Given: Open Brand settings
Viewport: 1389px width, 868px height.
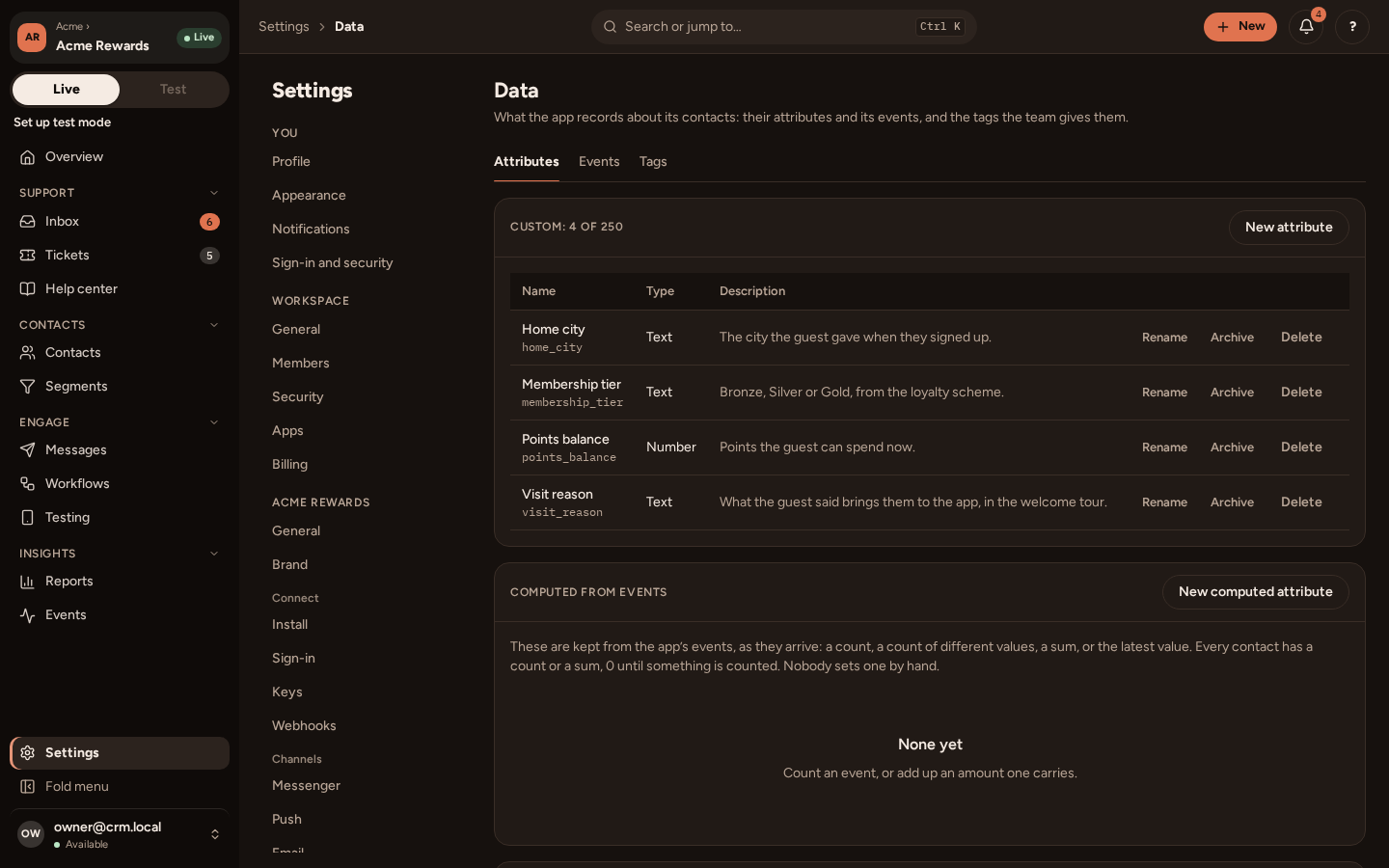Looking at the screenshot, I should [289, 565].
